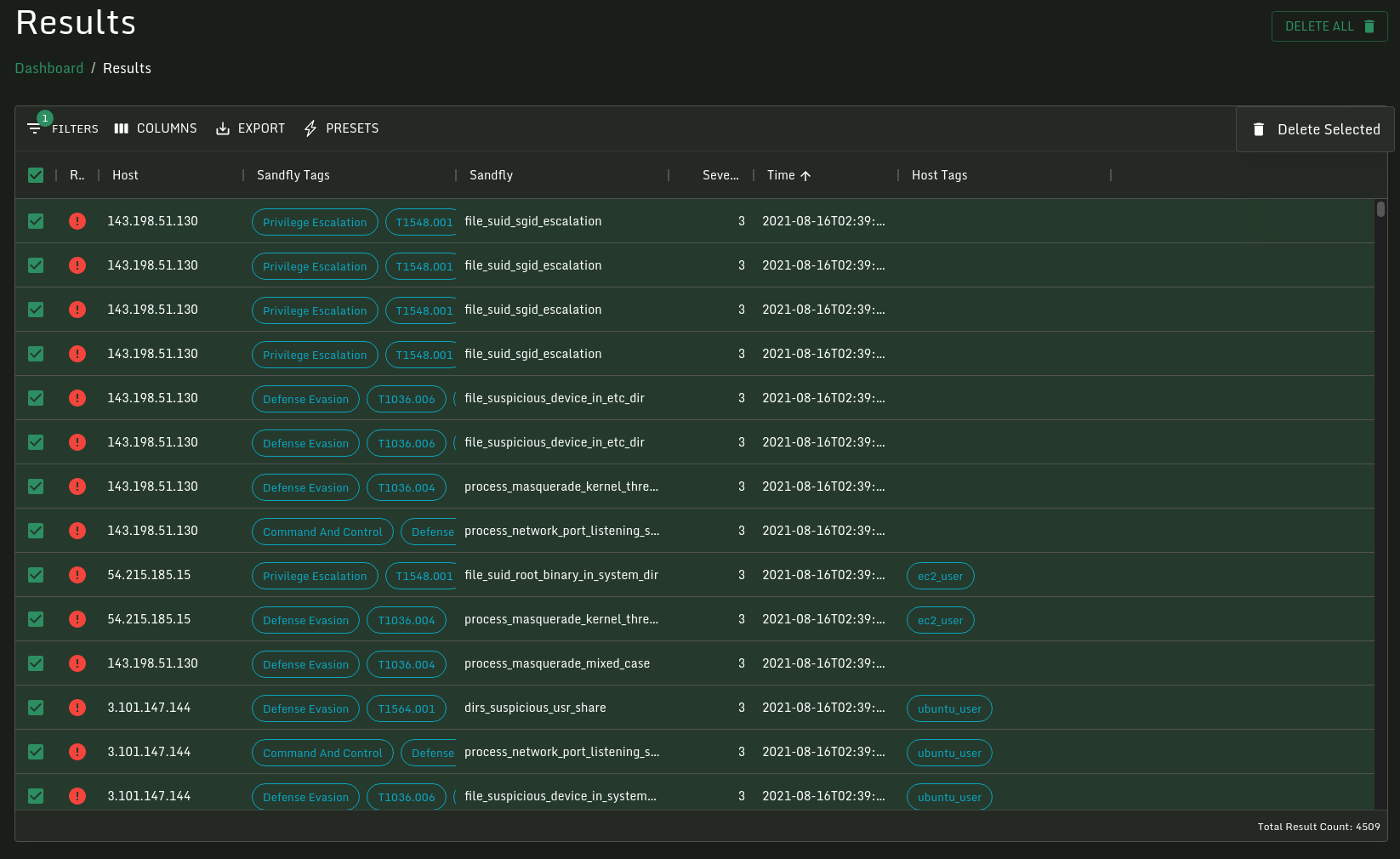The height and width of the screenshot is (859, 1400).
Task: Uncheck the dirs_suspicious_usr_share row checkbox
Action: tap(36, 708)
